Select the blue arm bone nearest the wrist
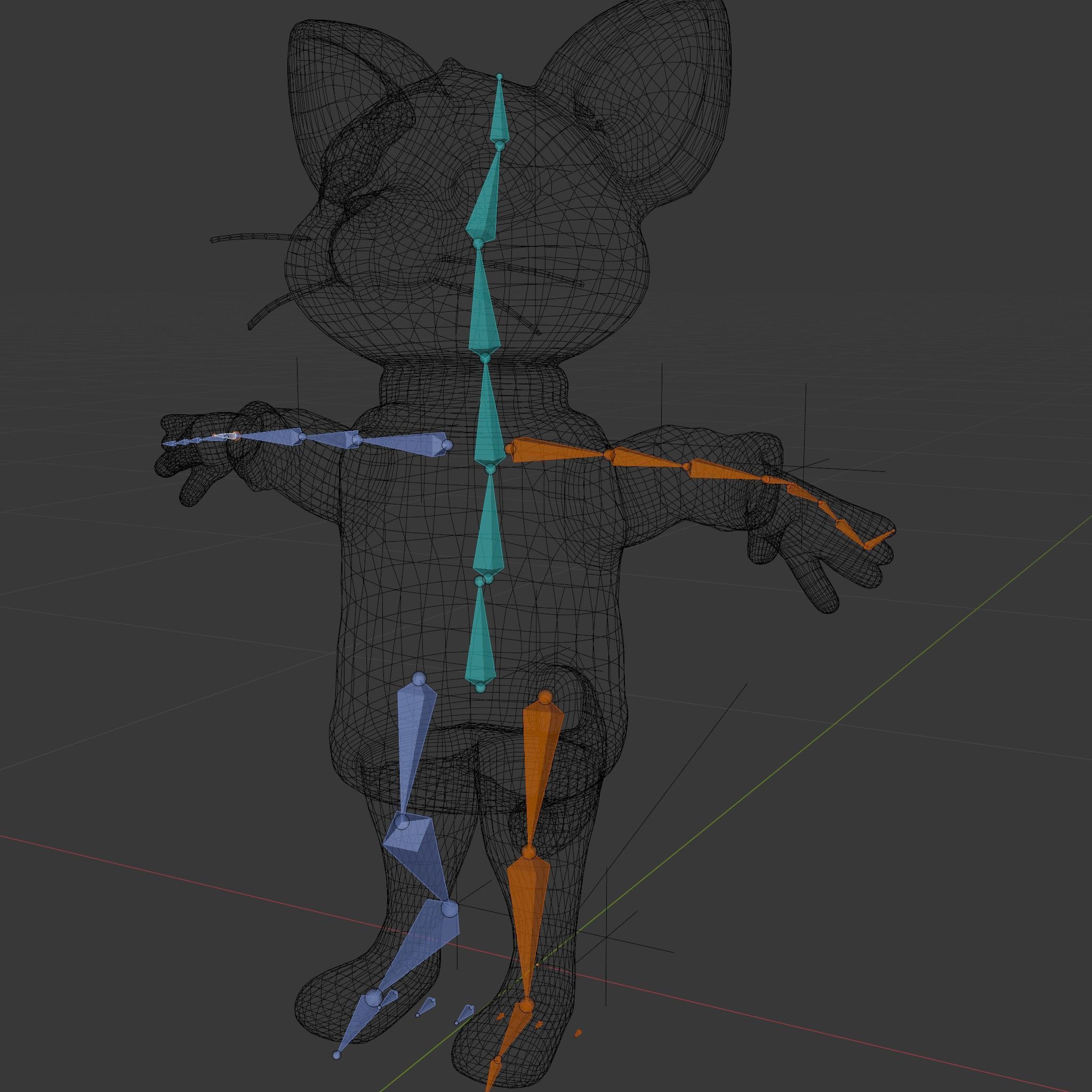This screenshot has height=1092, width=1092. pos(269,436)
